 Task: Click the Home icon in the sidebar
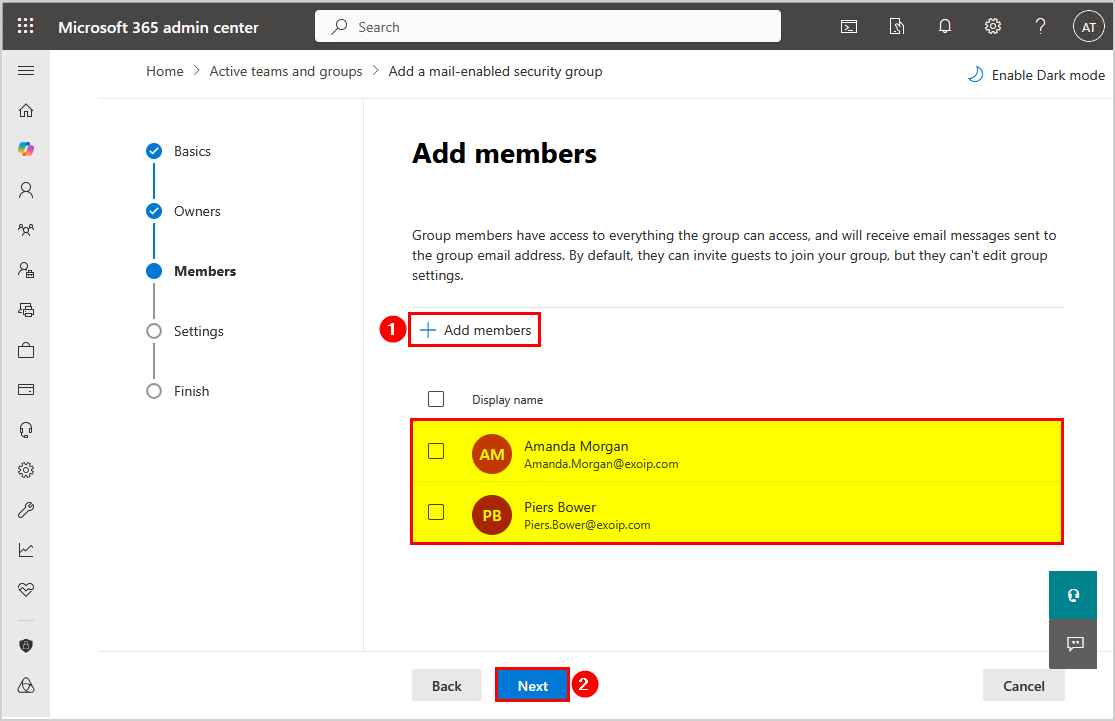pyautogui.click(x=26, y=110)
